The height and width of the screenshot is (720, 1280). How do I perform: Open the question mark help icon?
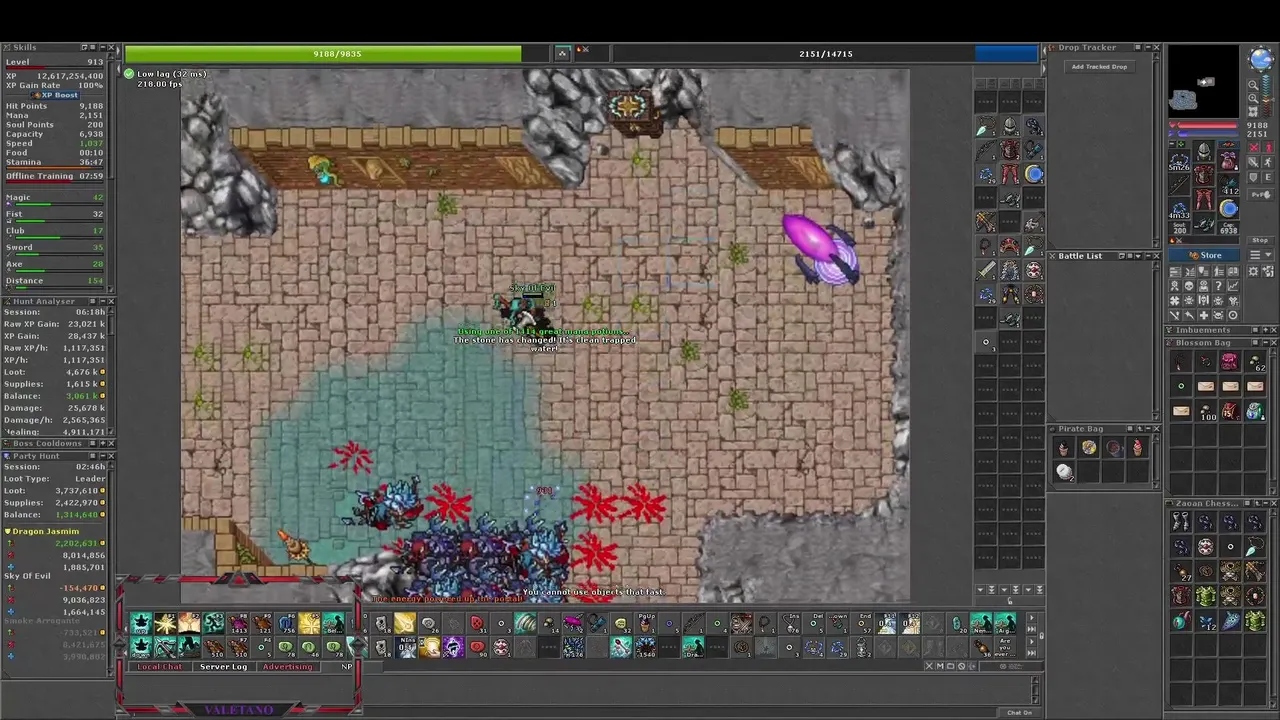(1218, 285)
